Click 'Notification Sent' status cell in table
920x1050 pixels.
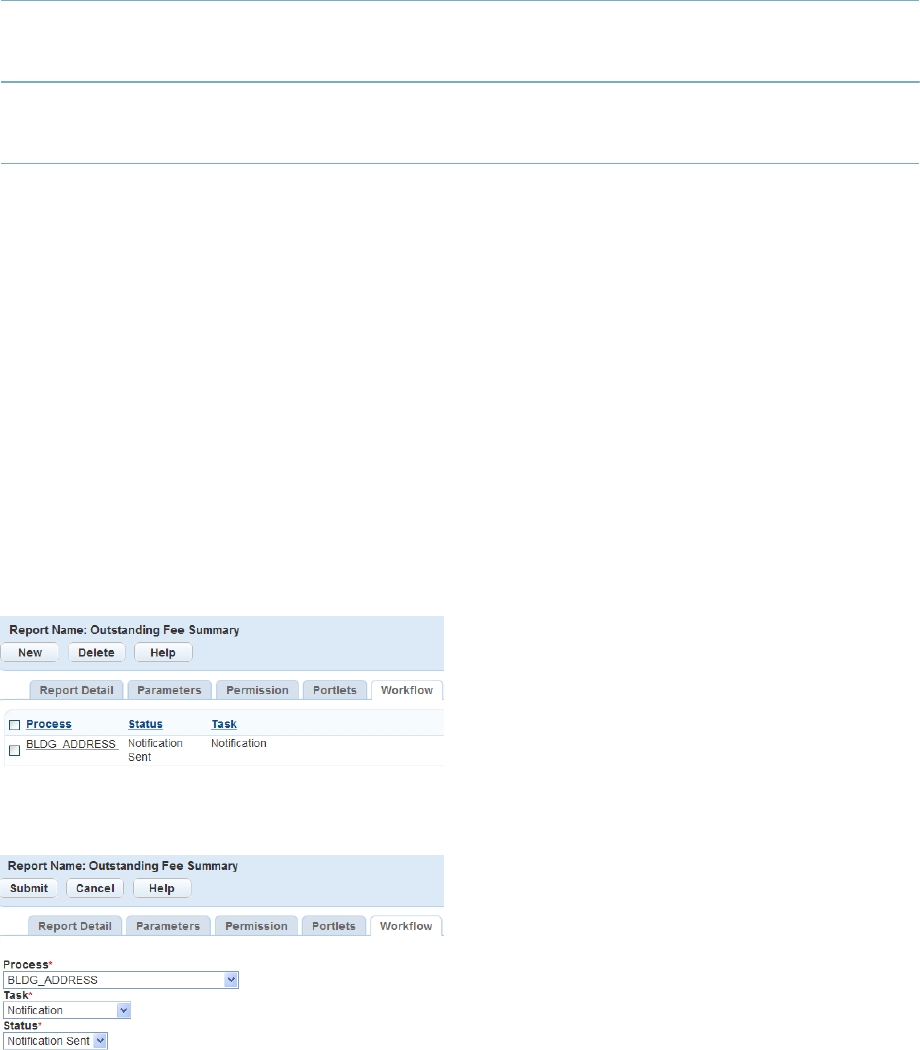pos(155,750)
